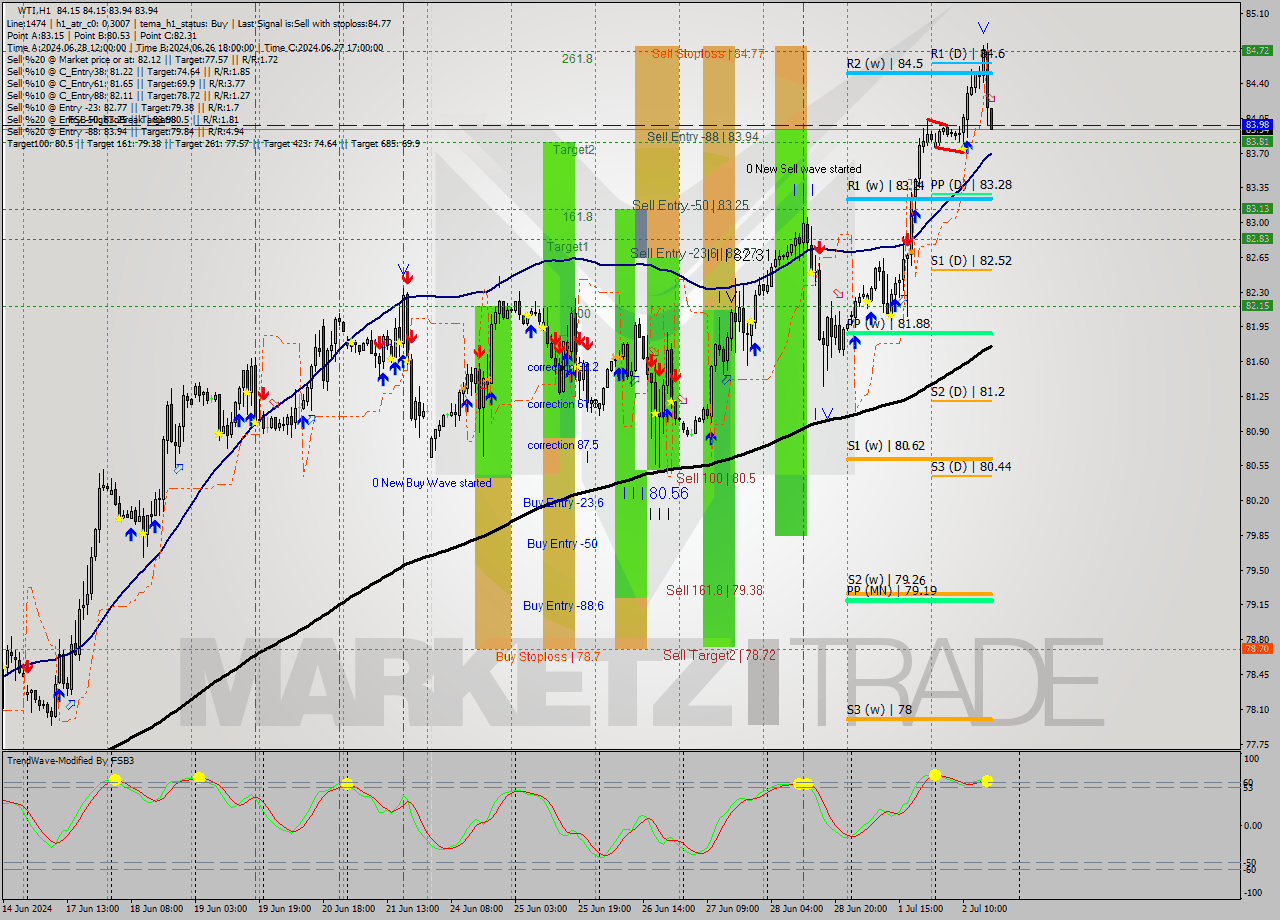This screenshot has height=920, width=1280.
Task: Click the 82.83 green price tag
Action: tap(1257, 238)
